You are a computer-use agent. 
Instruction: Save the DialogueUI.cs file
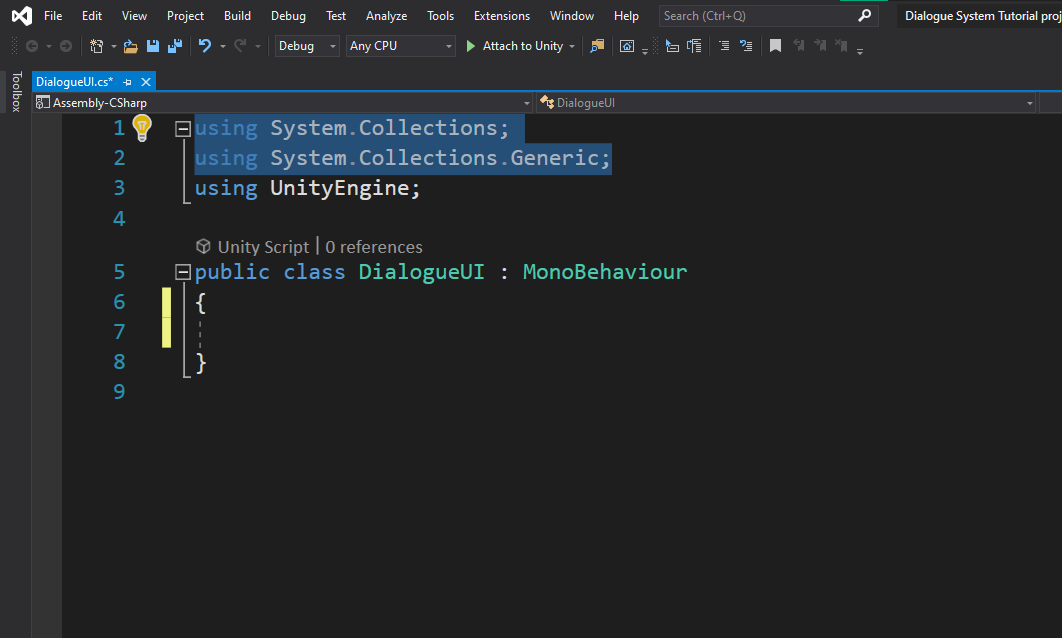coord(152,45)
